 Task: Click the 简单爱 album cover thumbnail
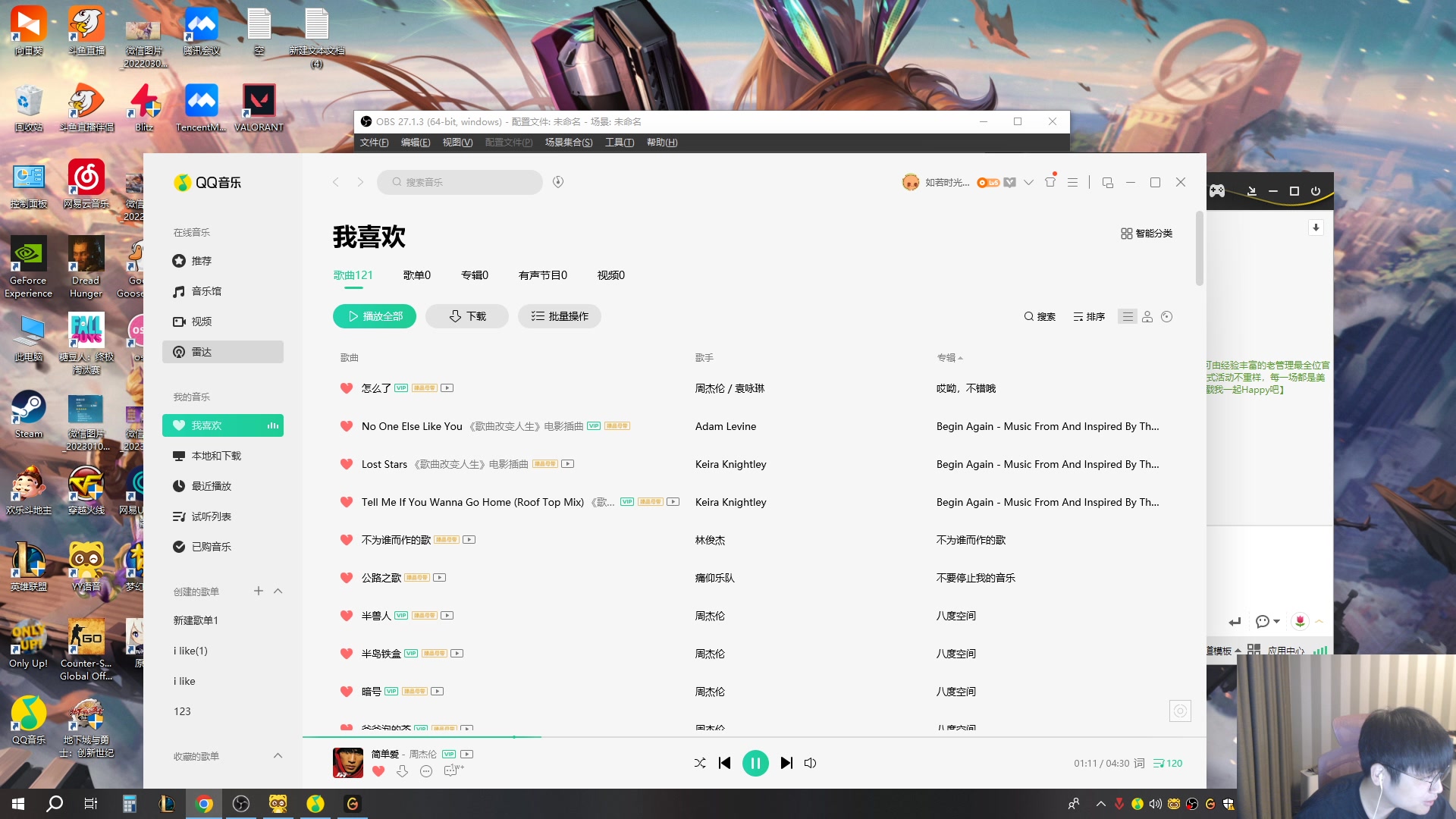coord(348,763)
